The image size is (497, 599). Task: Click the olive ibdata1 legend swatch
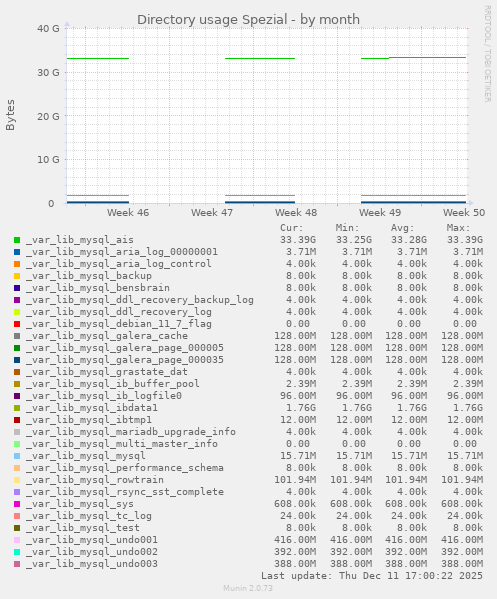click(x=17, y=408)
